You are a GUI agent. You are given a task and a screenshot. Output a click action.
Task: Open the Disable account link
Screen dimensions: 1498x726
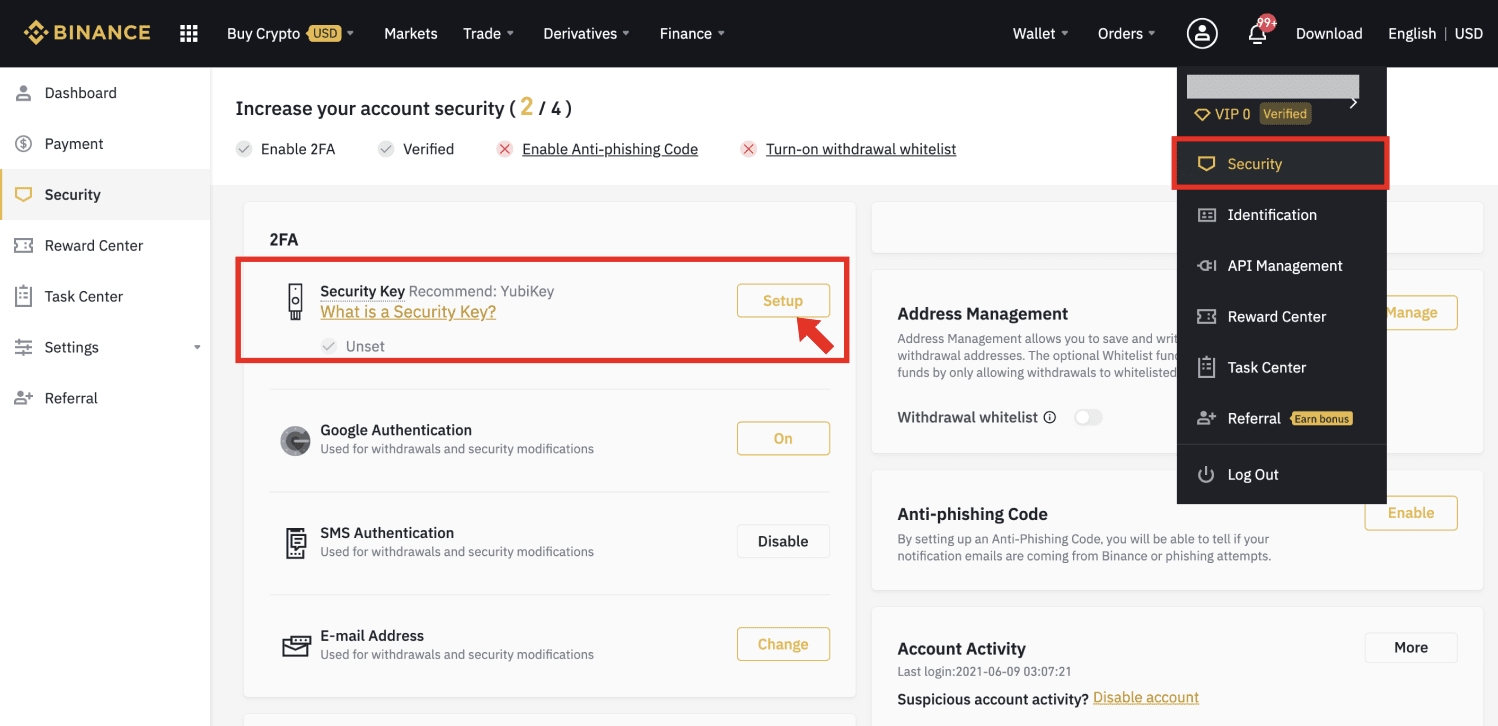(x=1145, y=698)
